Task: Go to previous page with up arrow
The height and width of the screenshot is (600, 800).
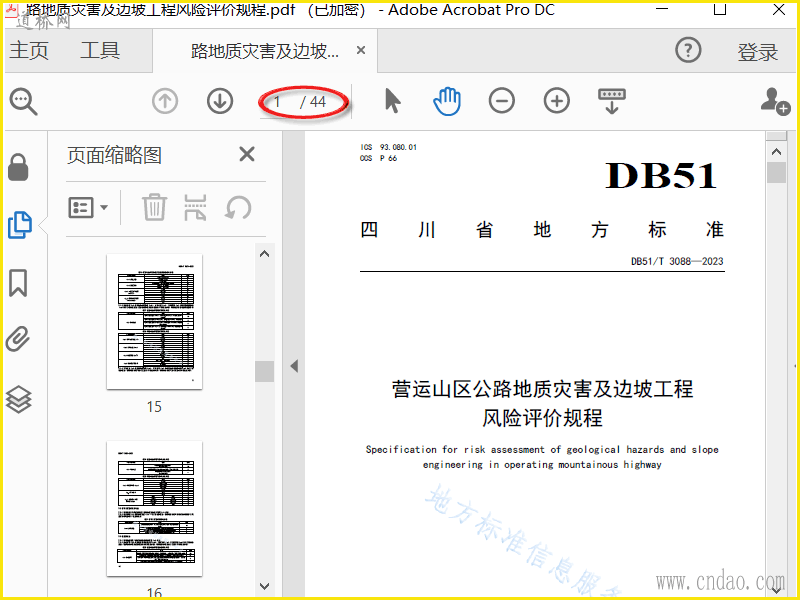Action: pos(165,101)
